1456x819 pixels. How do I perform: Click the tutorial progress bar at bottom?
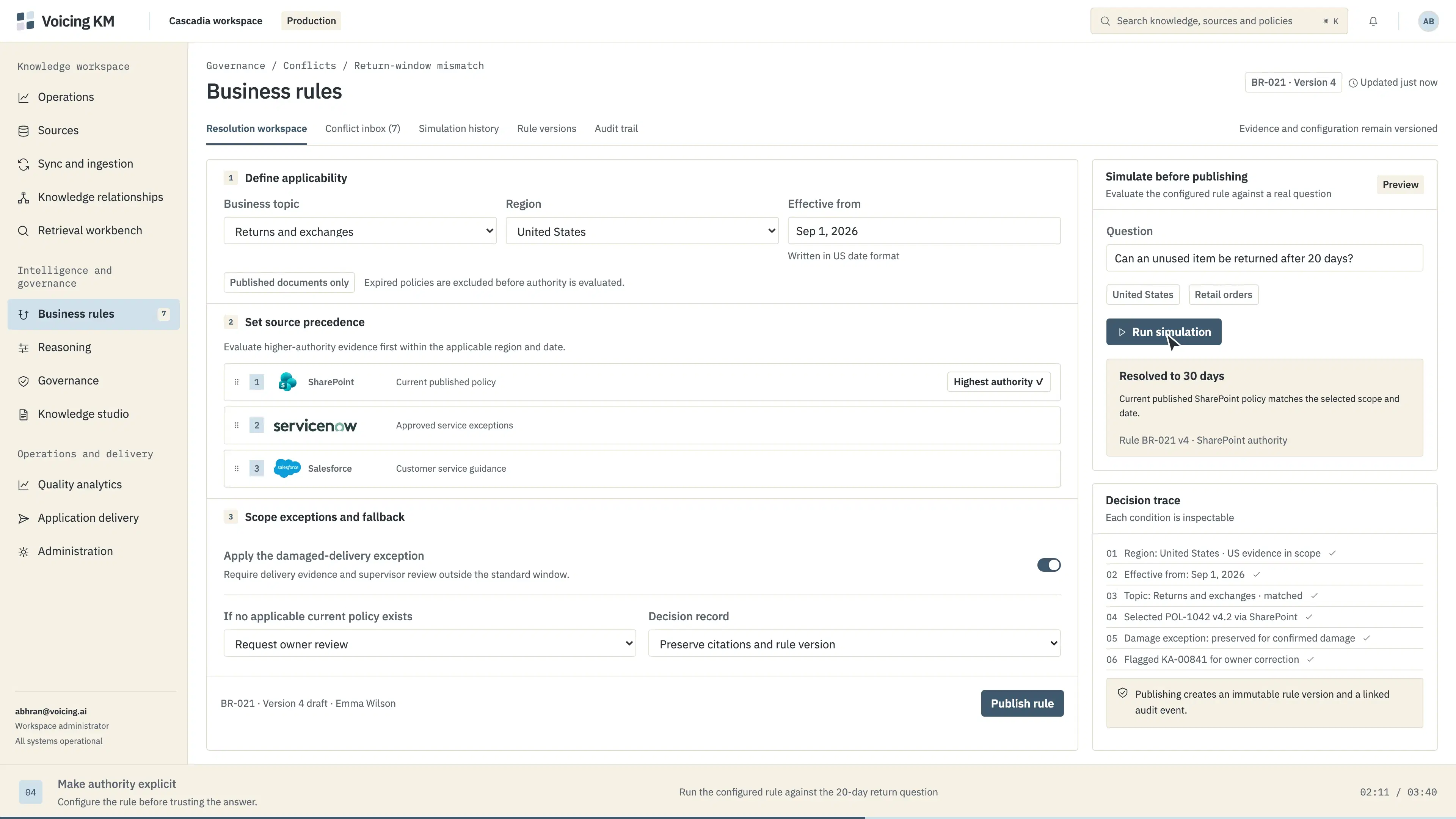[x=728, y=817]
